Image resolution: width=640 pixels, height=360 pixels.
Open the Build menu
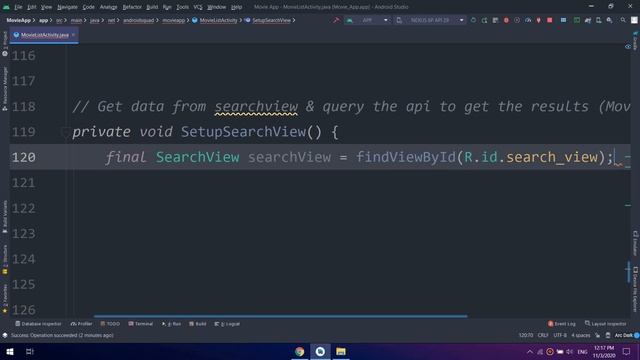click(x=152, y=7)
